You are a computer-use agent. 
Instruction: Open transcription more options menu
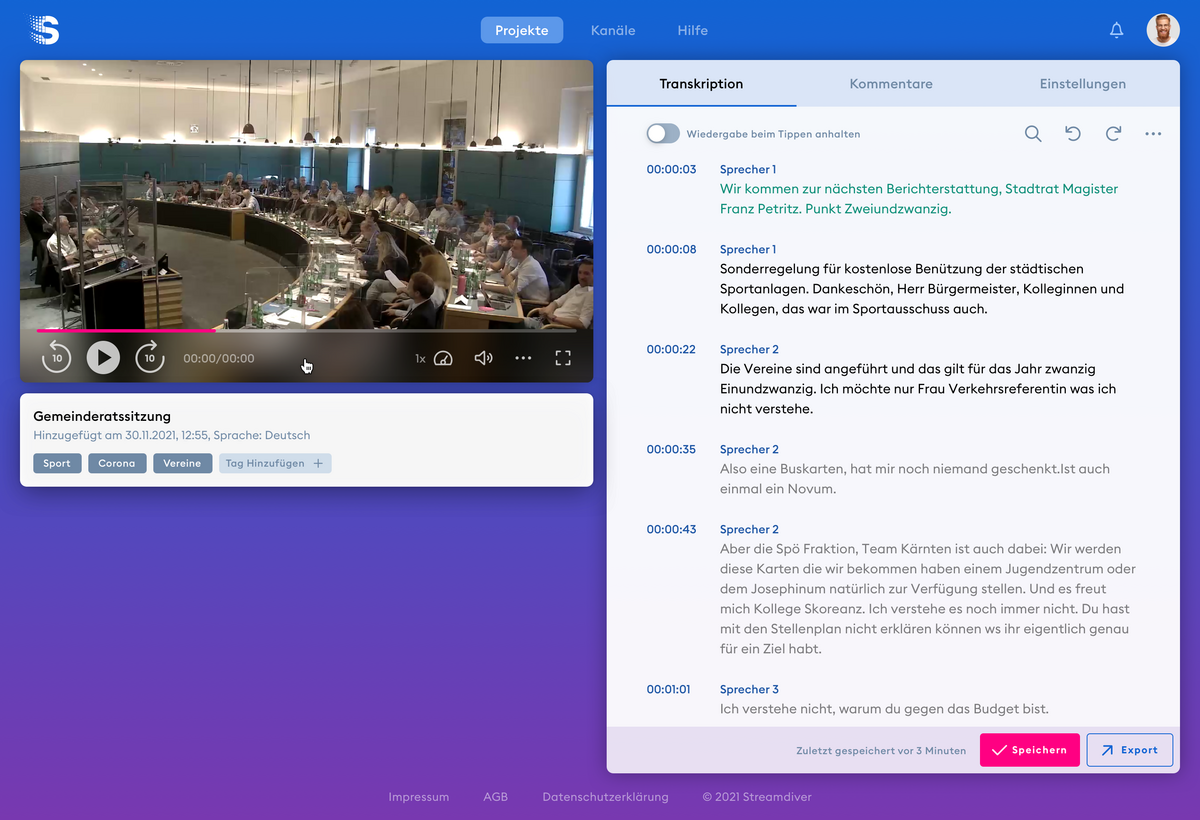(x=1153, y=134)
